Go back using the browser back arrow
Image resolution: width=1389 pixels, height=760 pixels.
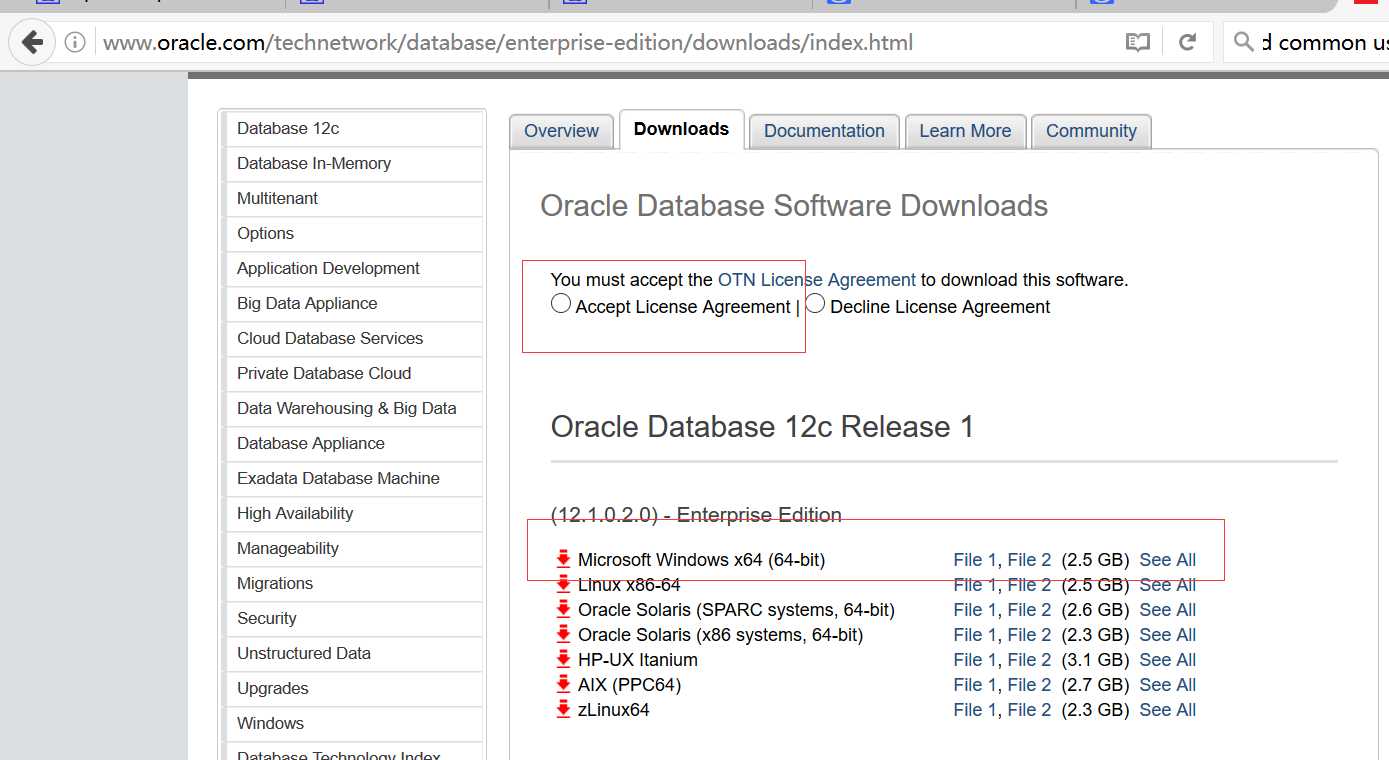tap(32, 43)
